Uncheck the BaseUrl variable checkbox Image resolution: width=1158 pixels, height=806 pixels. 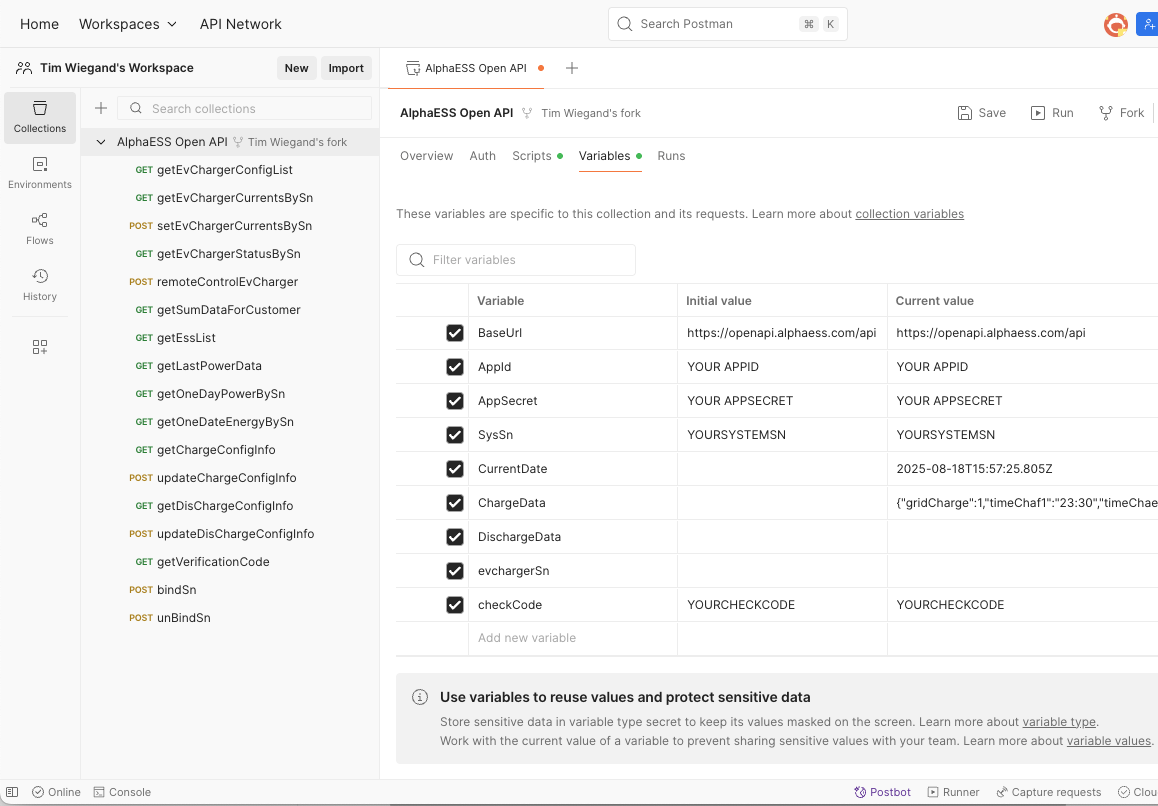(455, 333)
